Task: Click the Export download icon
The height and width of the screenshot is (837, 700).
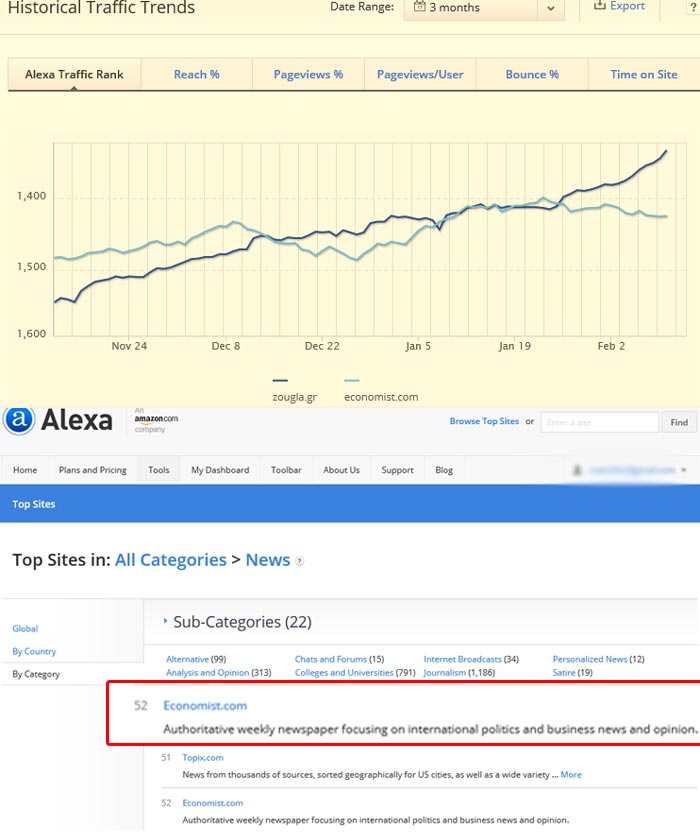Action: click(599, 6)
